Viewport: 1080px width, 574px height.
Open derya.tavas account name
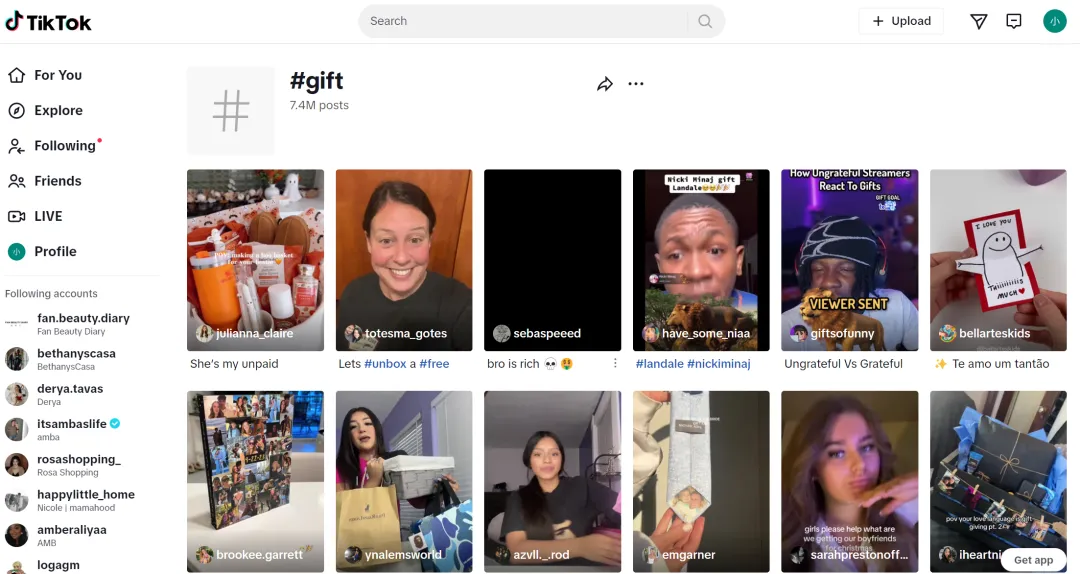click(70, 389)
